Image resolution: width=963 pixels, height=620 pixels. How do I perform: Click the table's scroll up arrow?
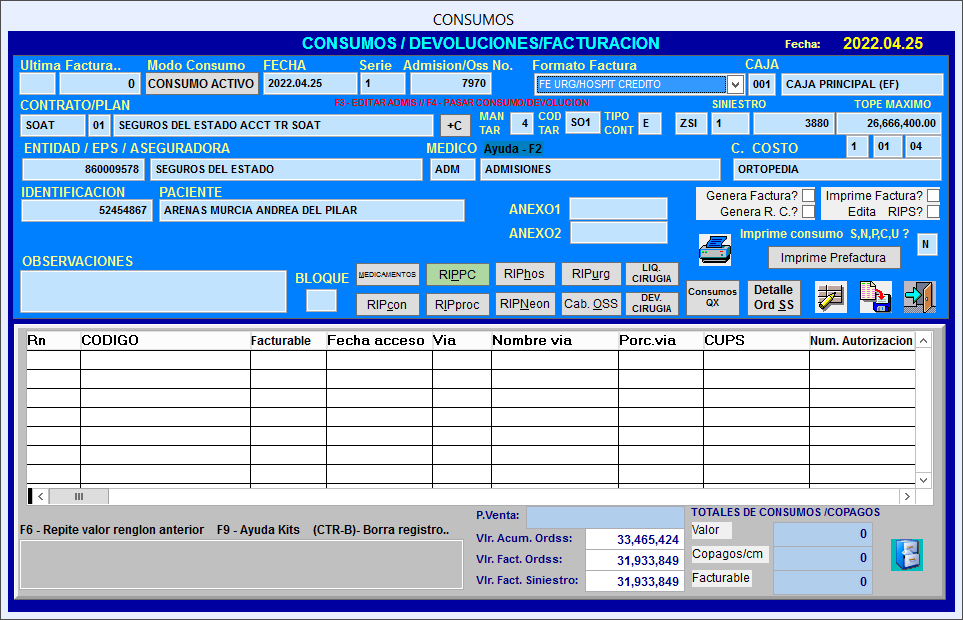click(924, 340)
